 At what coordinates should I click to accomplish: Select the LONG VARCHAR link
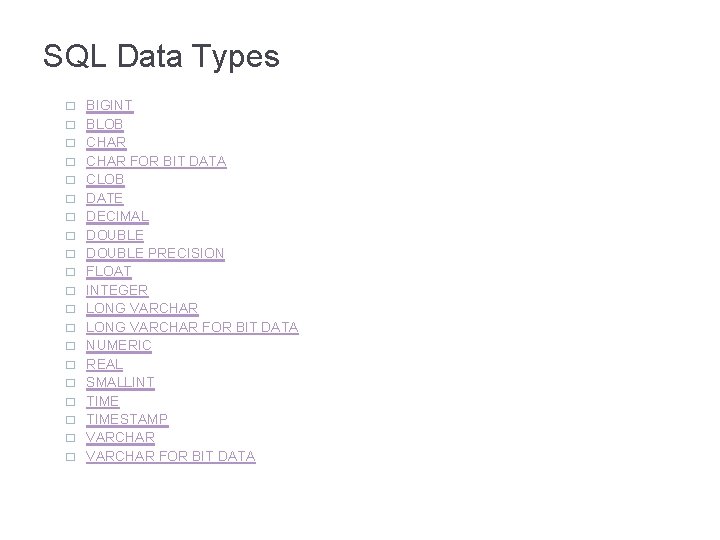coord(142,308)
